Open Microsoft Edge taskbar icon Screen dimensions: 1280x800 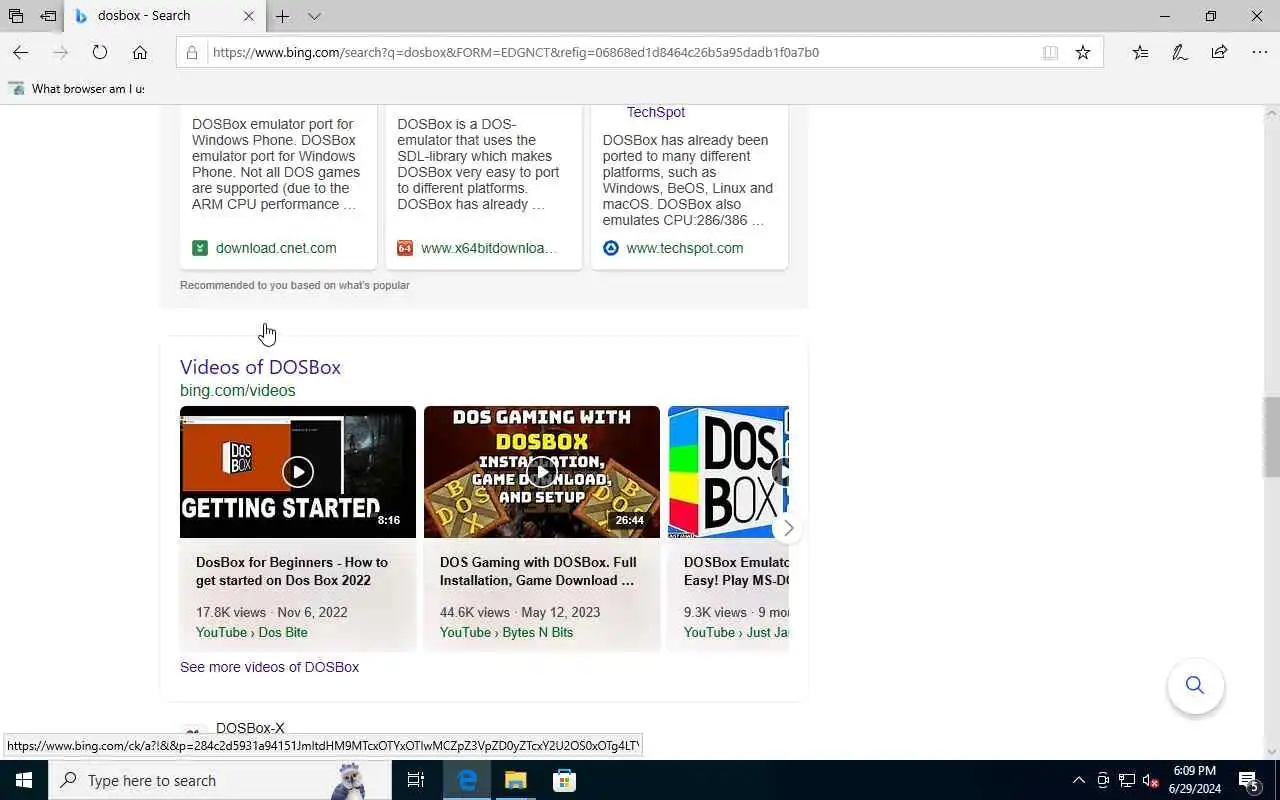point(467,780)
